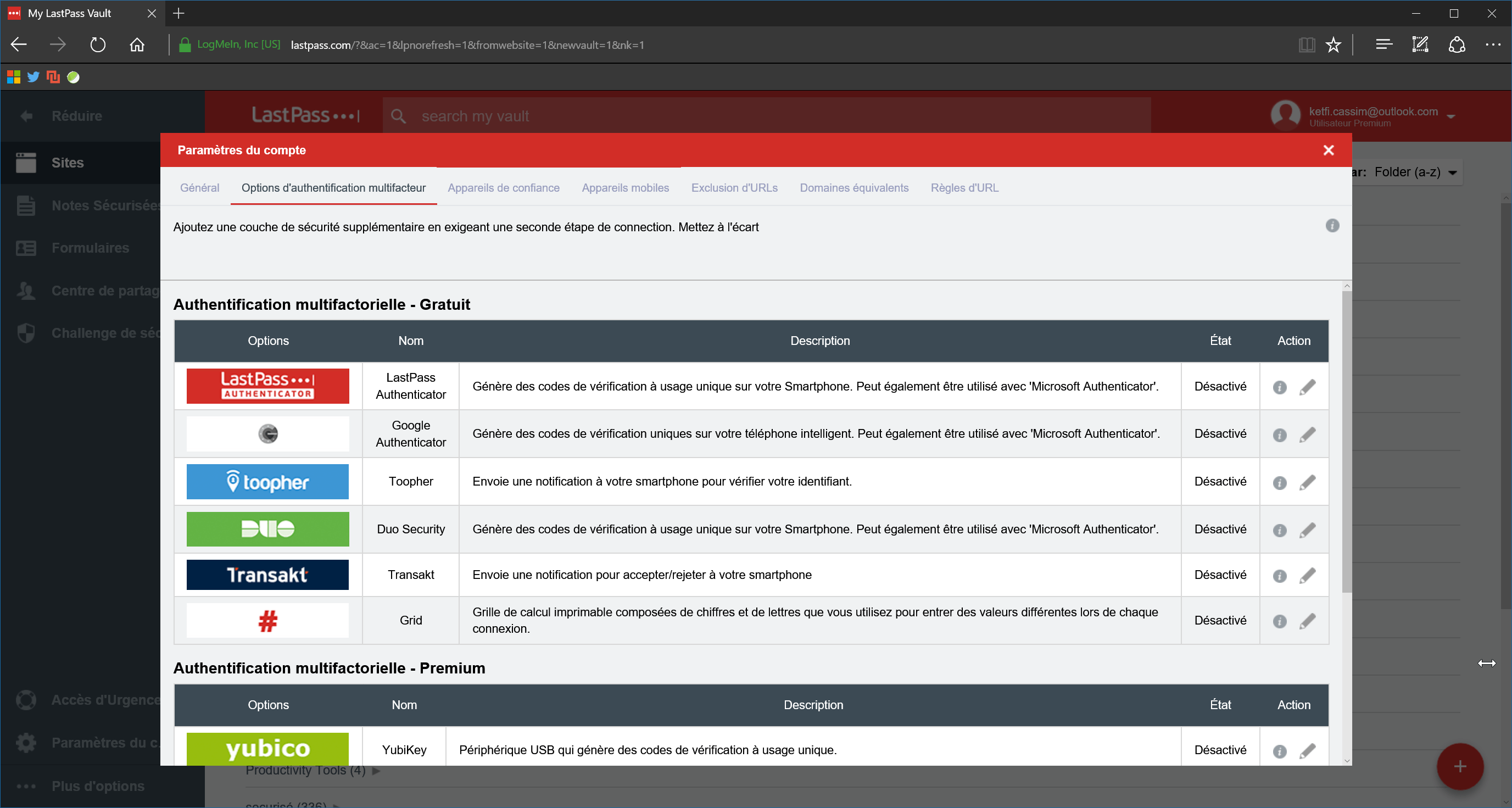
Task: Click the browser address bar URL
Action: pyautogui.click(x=467, y=44)
